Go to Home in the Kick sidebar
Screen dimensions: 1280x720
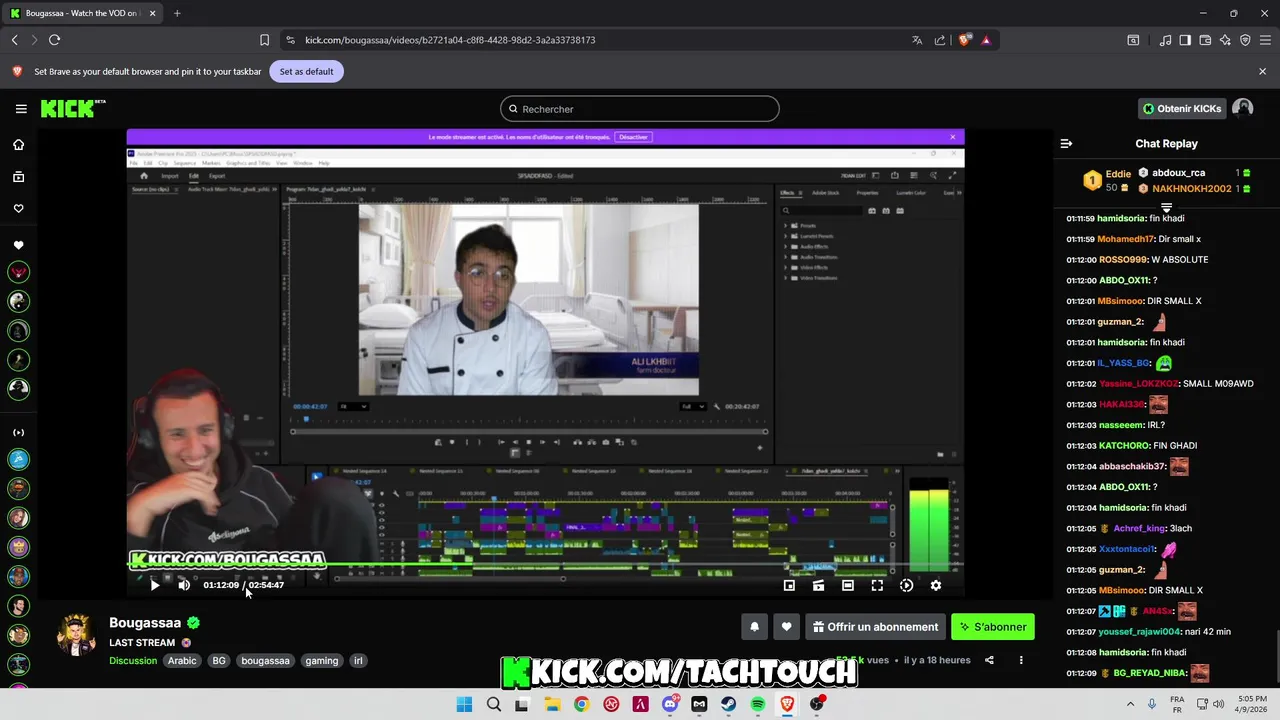coord(18,145)
